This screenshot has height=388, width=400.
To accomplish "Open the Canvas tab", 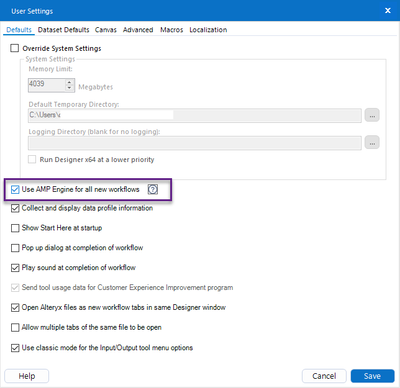I will (106, 30).
